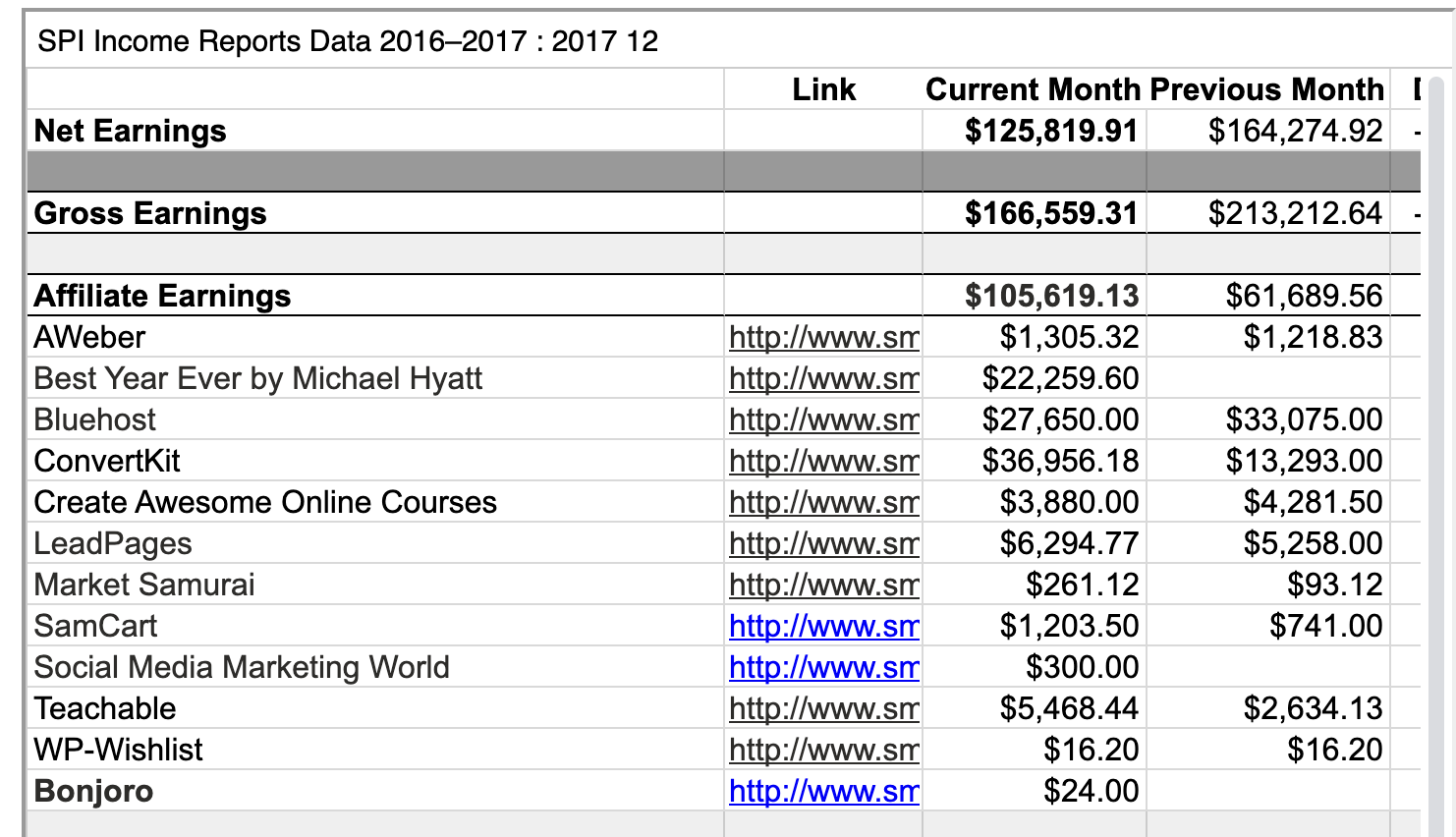Select the Bonjoro row label
Image resolution: width=1456 pixels, height=837 pixels.
point(93,791)
